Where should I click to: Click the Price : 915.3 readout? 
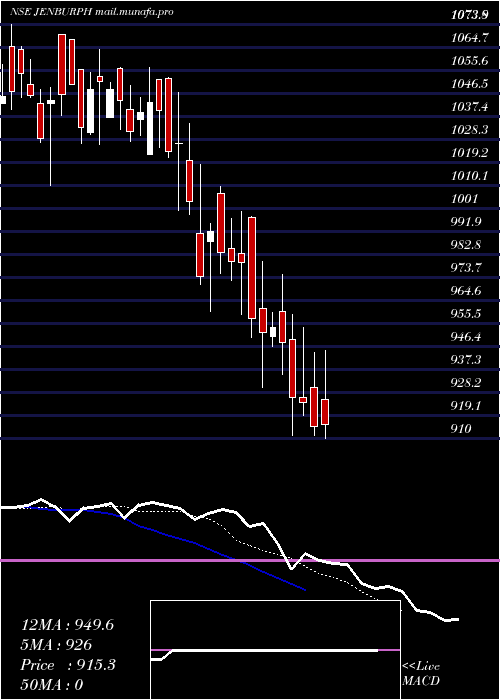click(68, 665)
